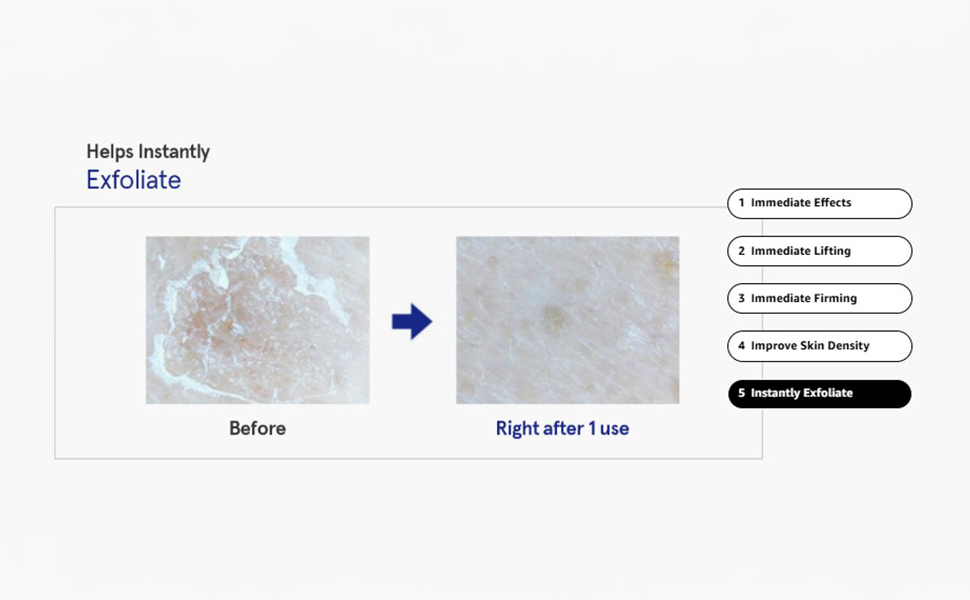Click the word "use" in the after caption

click(615, 429)
